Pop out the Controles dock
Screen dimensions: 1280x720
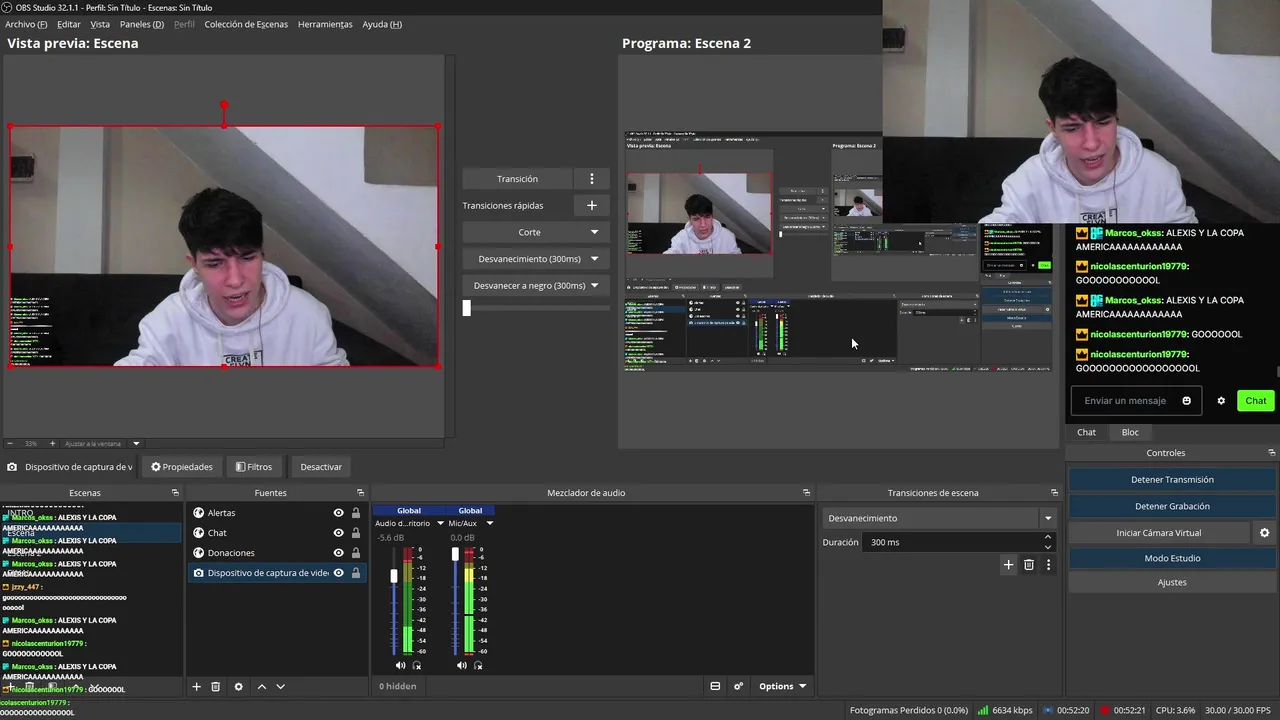tap(1272, 453)
